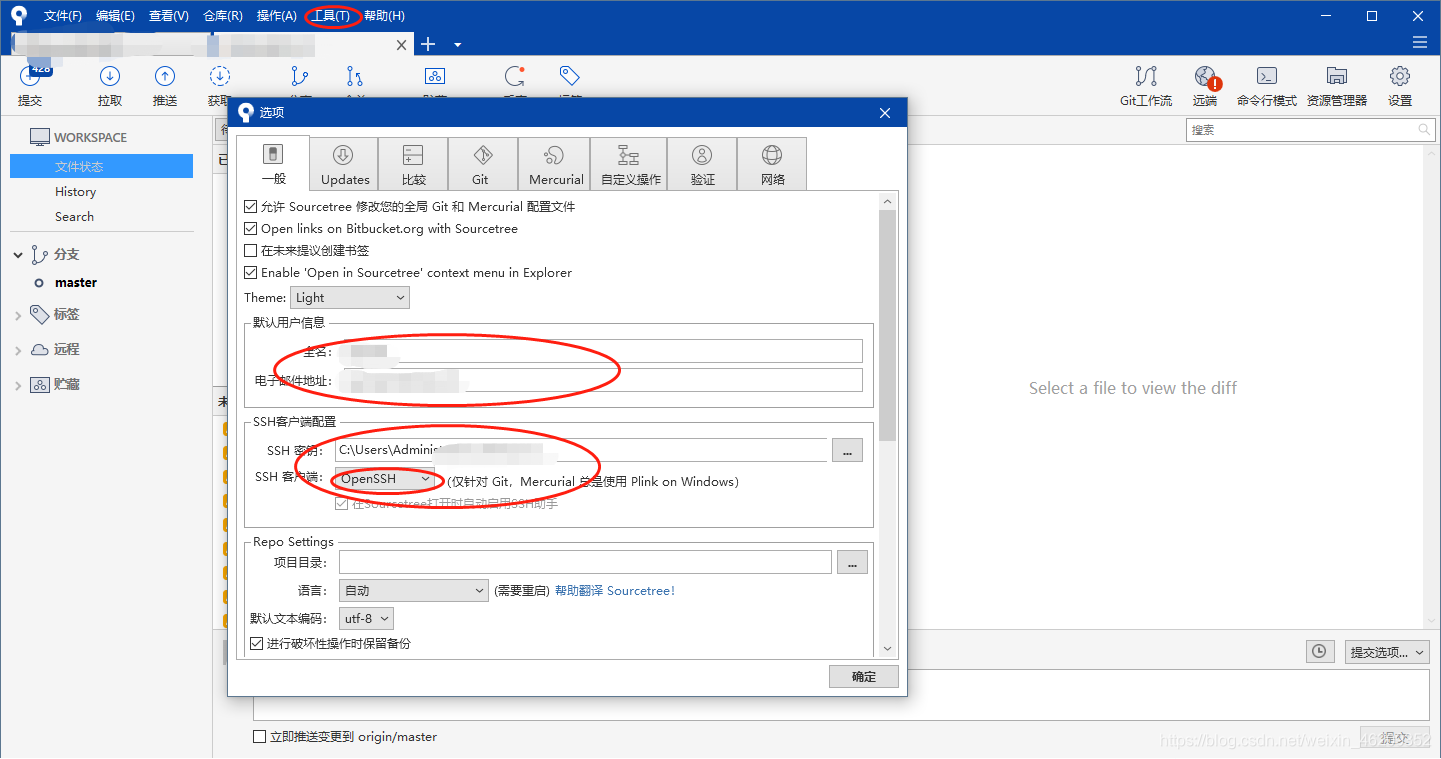The image size is (1441, 759).
Task: Click the options dialog vertical scrollbar
Action: click(x=888, y=325)
